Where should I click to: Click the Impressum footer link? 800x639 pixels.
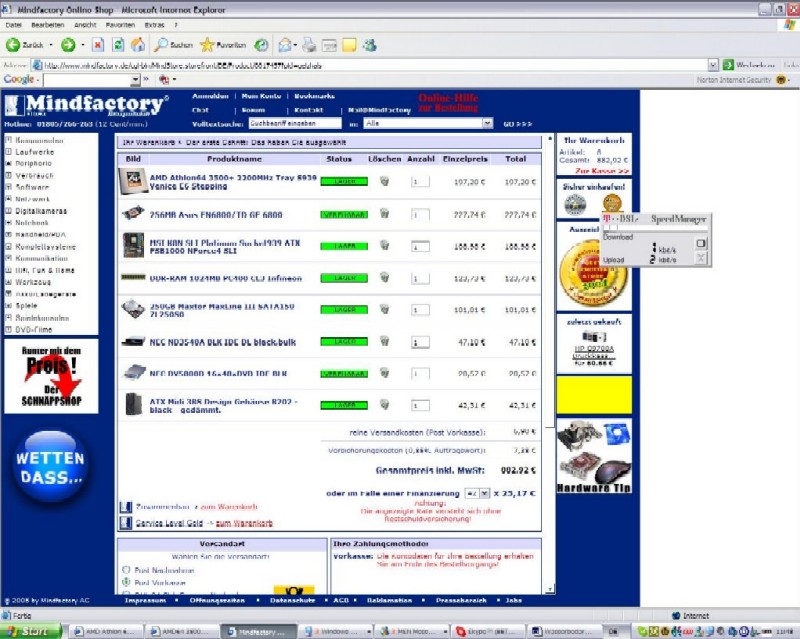(x=145, y=600)
